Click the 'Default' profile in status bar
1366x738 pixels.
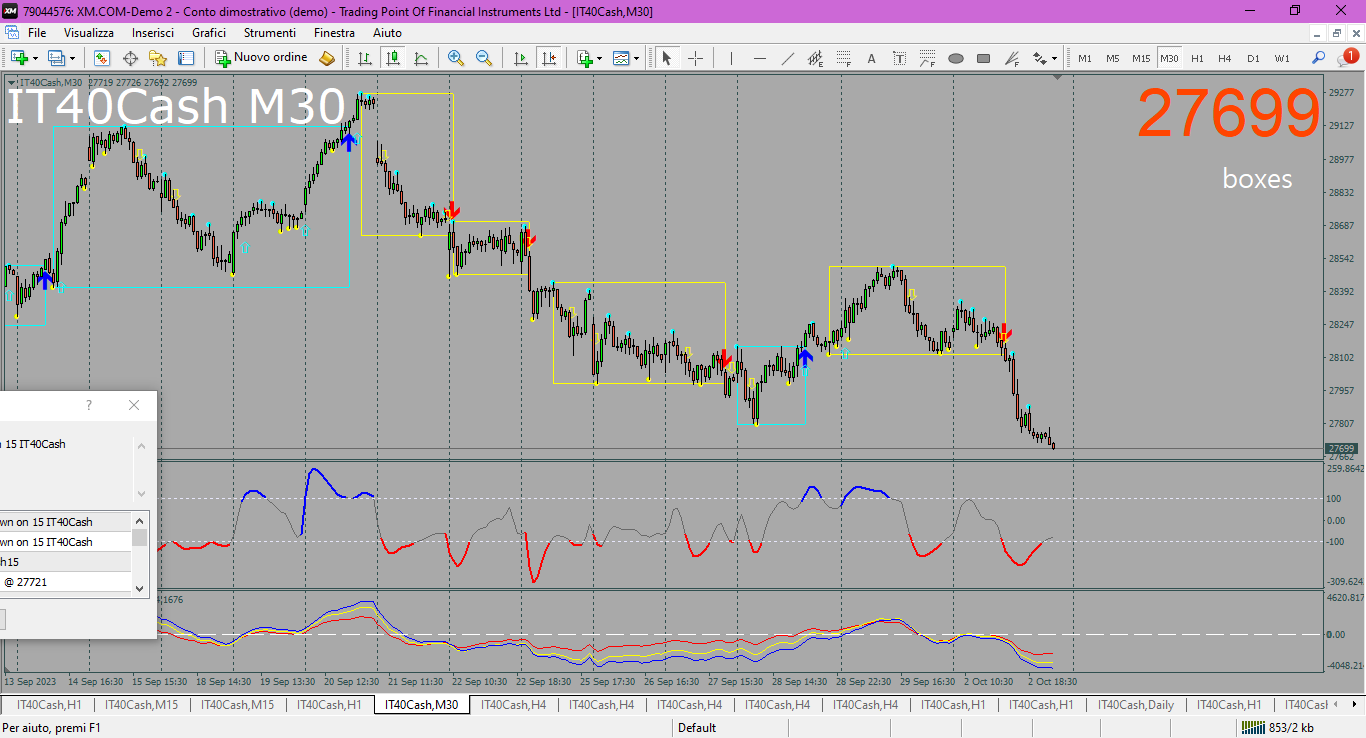tap(697, 728)
